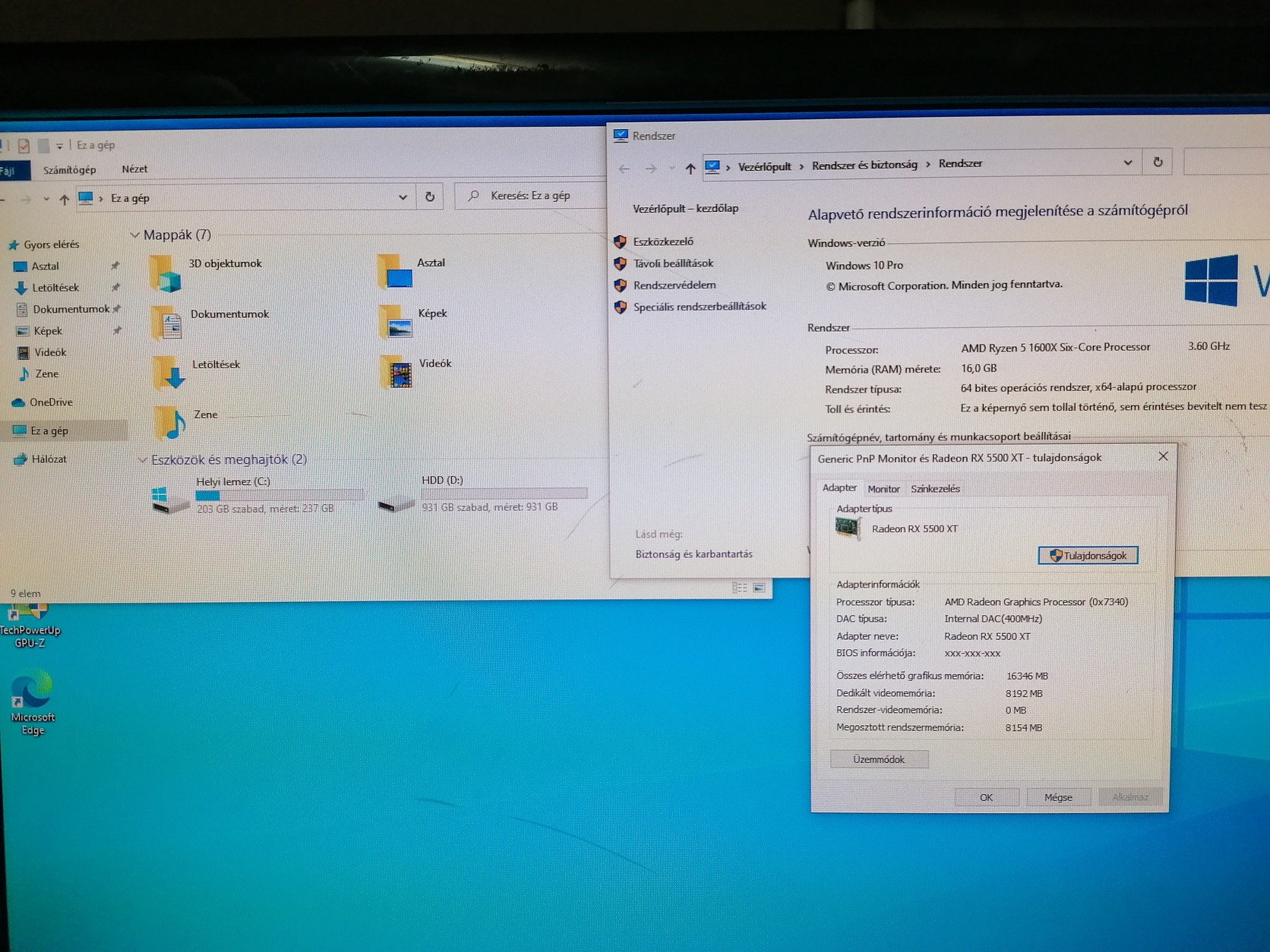Screen dimensions: 1270x952
Task: Open the Videók folder icon in Mappák
Action: 396,372
